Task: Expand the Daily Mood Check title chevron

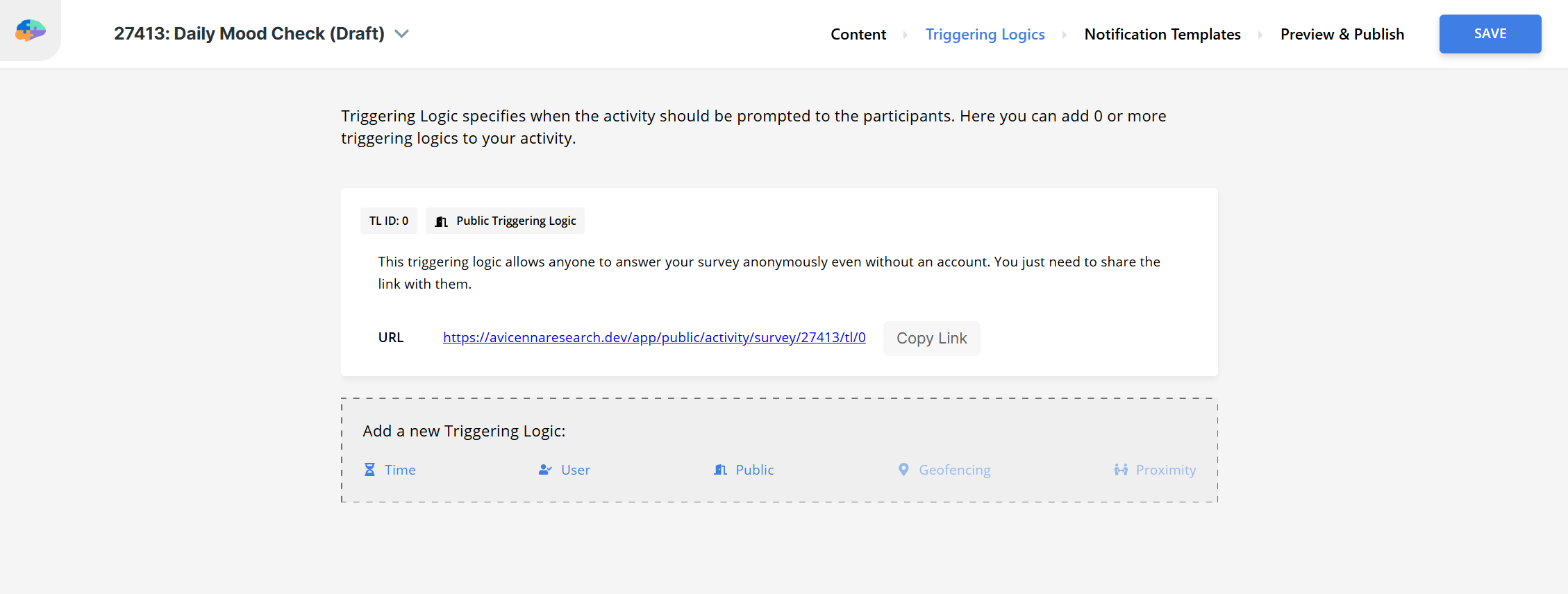Action: coord(401,33)
